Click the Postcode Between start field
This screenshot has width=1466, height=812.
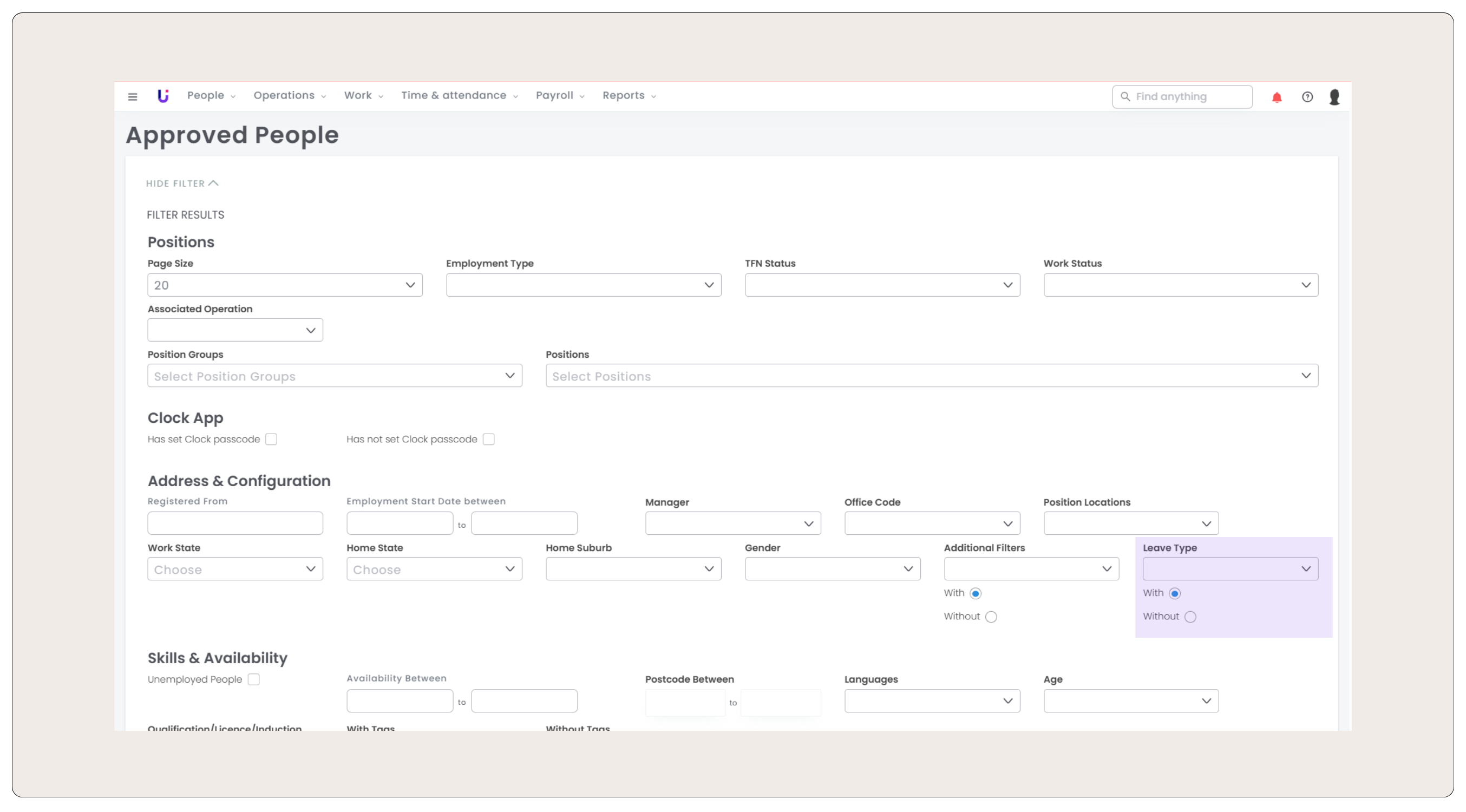coord(685,702)
